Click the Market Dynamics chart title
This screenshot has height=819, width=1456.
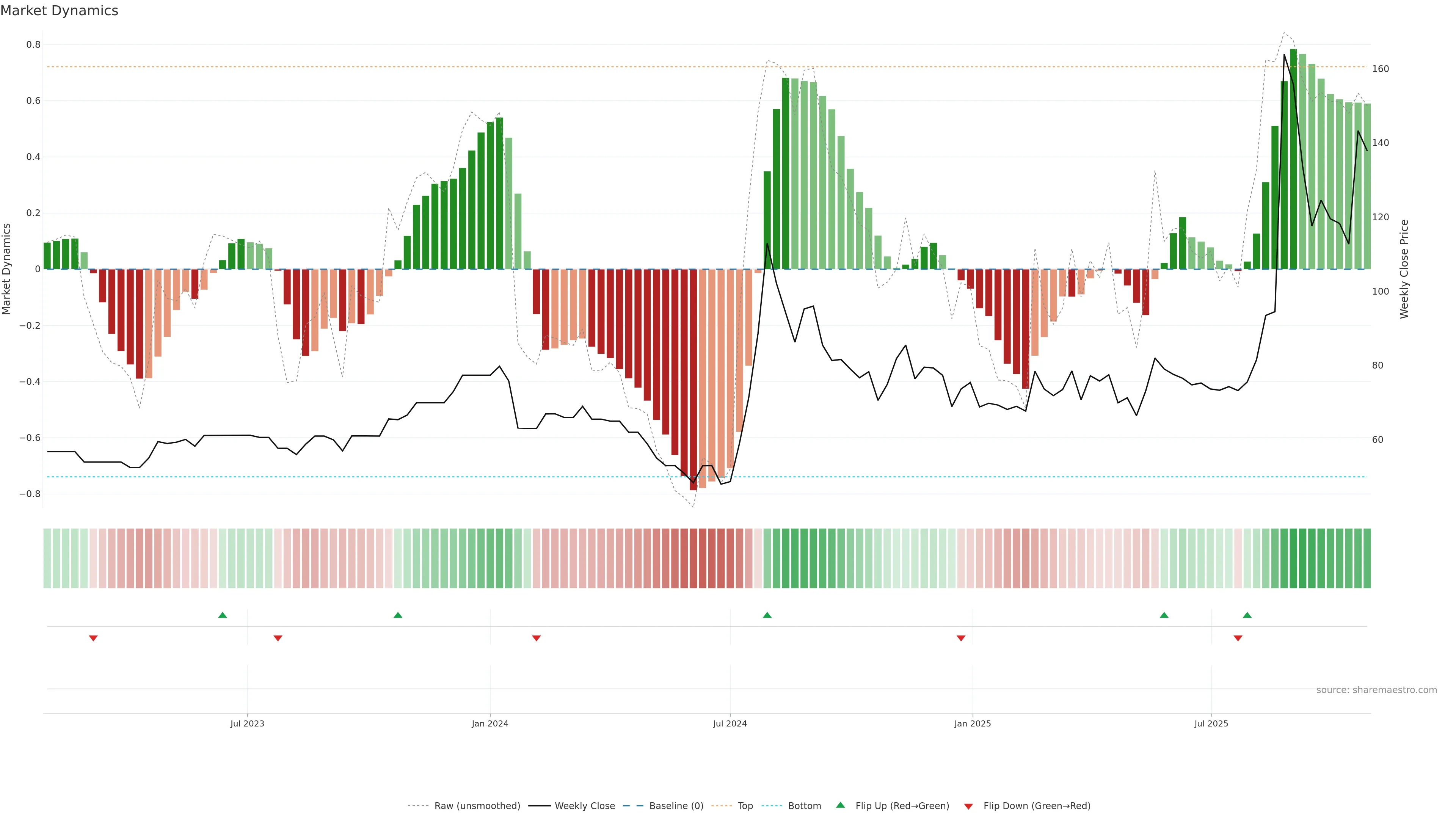[60, 11]
